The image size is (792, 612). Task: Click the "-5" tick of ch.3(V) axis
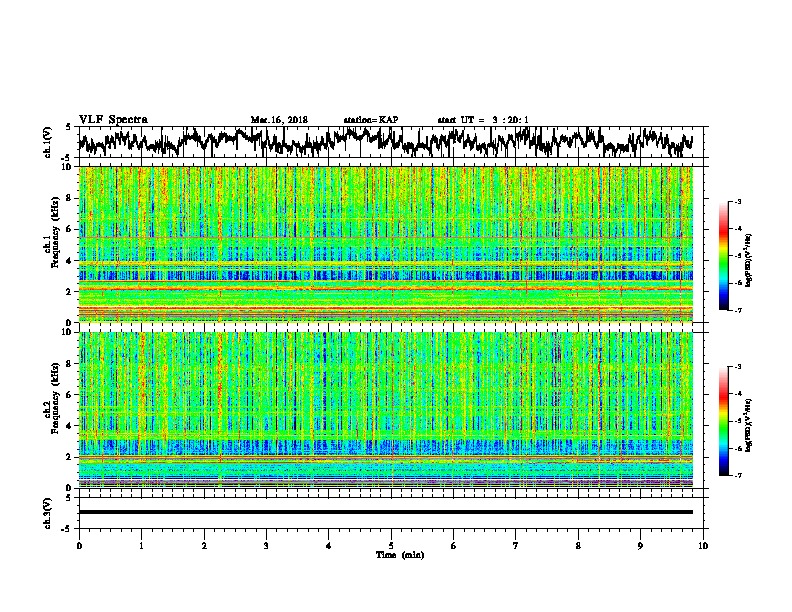pyautogui.click(x=68, y=529)
